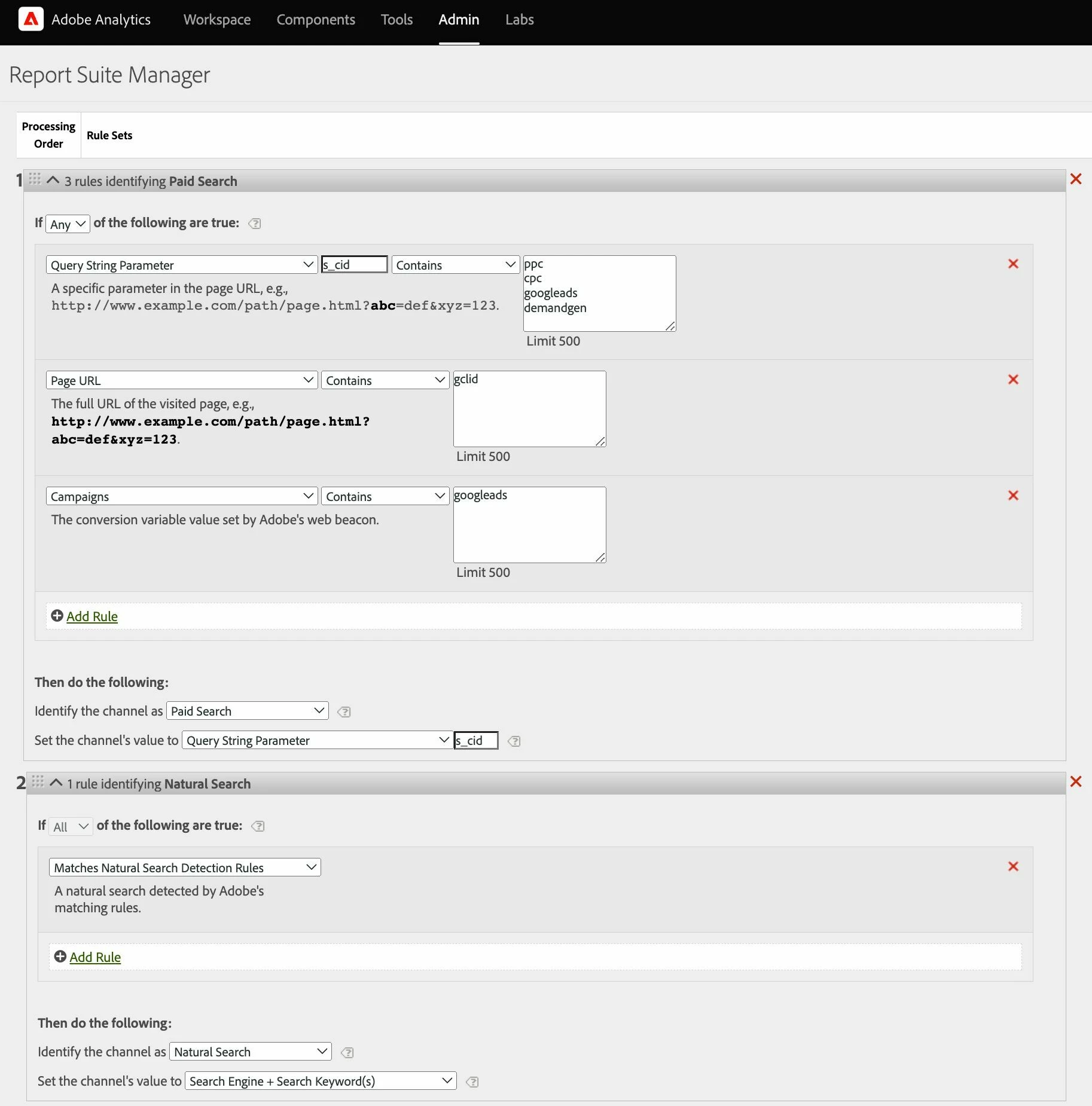
Task: Open the Campaigns rule dropdown
Action: click(181, 496)
